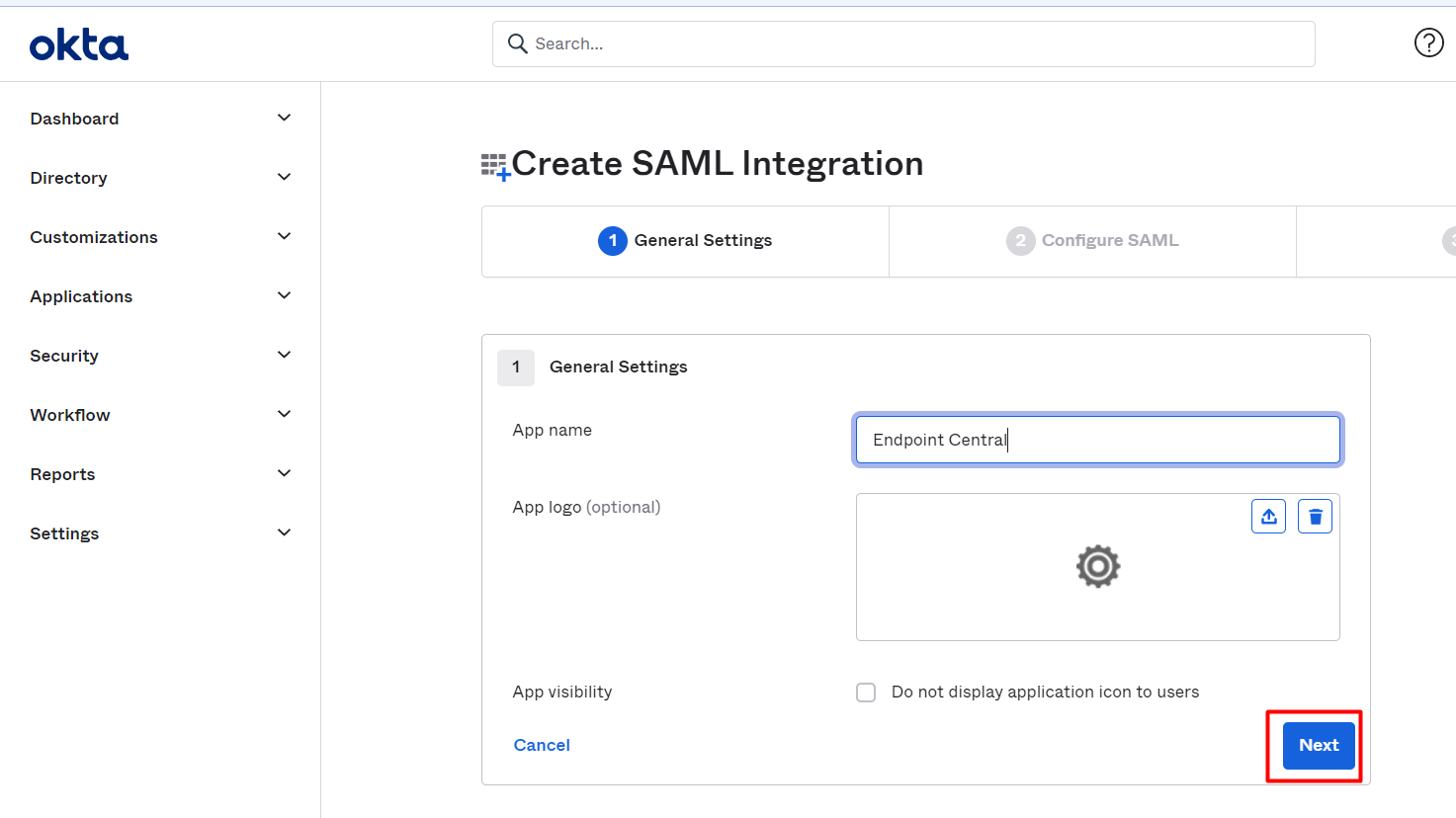Click the Next button

pyautogui.click(x=1318, y=746)
